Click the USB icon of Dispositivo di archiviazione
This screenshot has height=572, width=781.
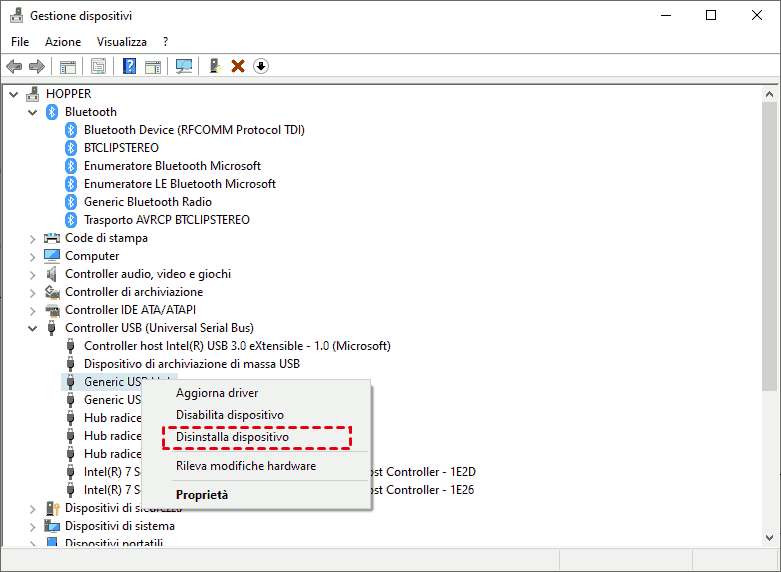pos(71,364)
